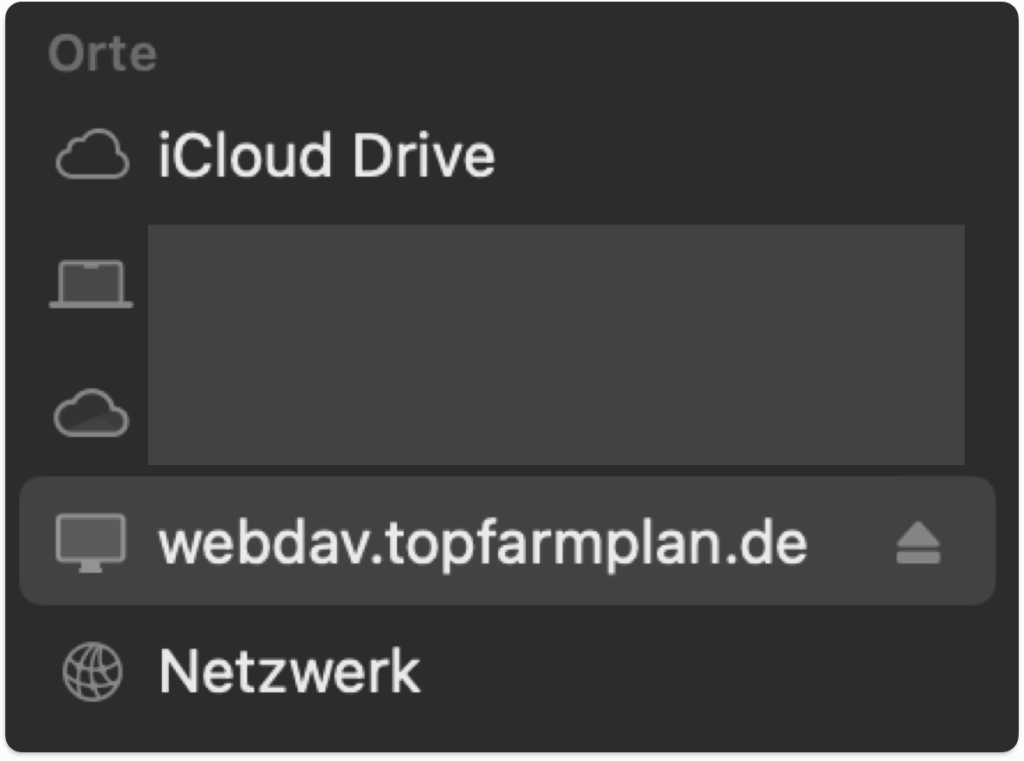Unmount the server with the eject button
Screen dimensions: 1024x761
(x=918, y=544)
